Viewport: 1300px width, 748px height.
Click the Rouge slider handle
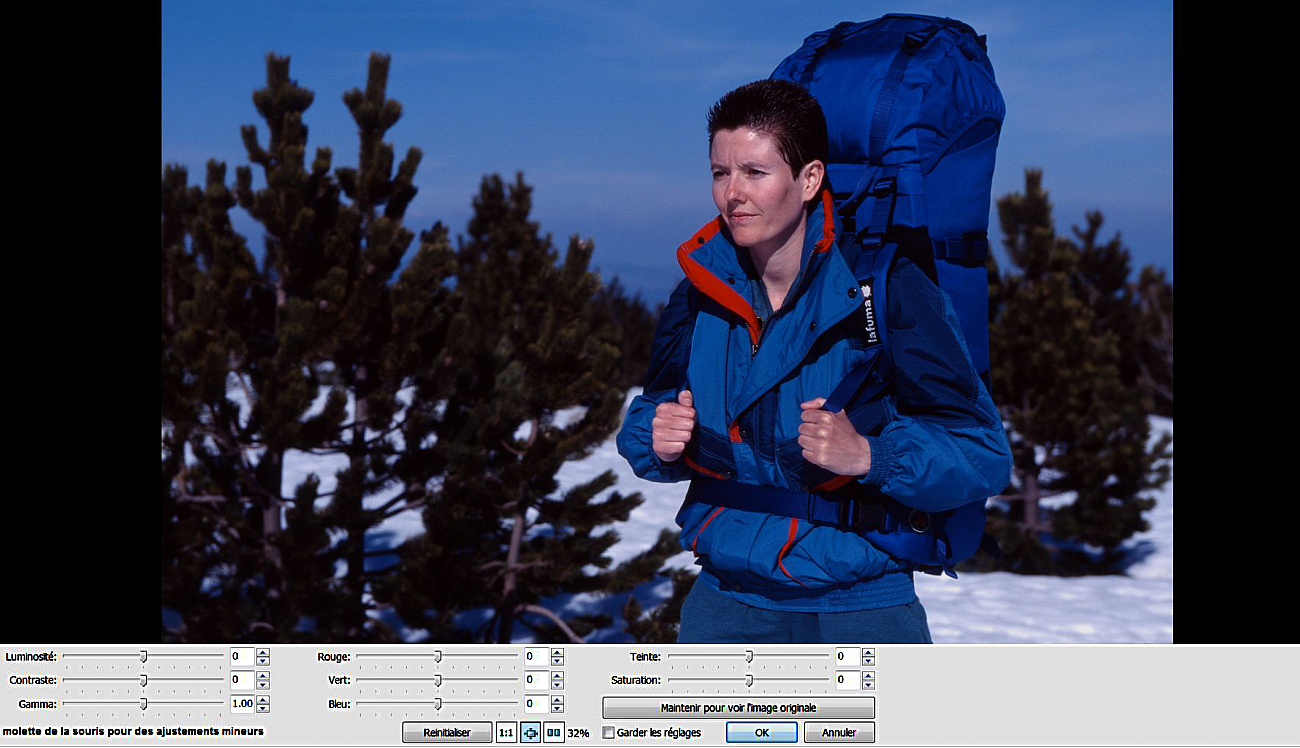(438, 657)
